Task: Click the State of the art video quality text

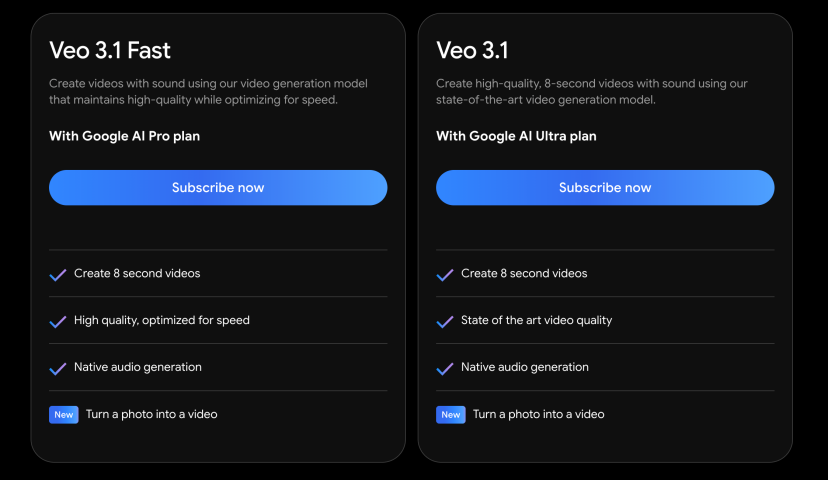Action: [537, 321]
